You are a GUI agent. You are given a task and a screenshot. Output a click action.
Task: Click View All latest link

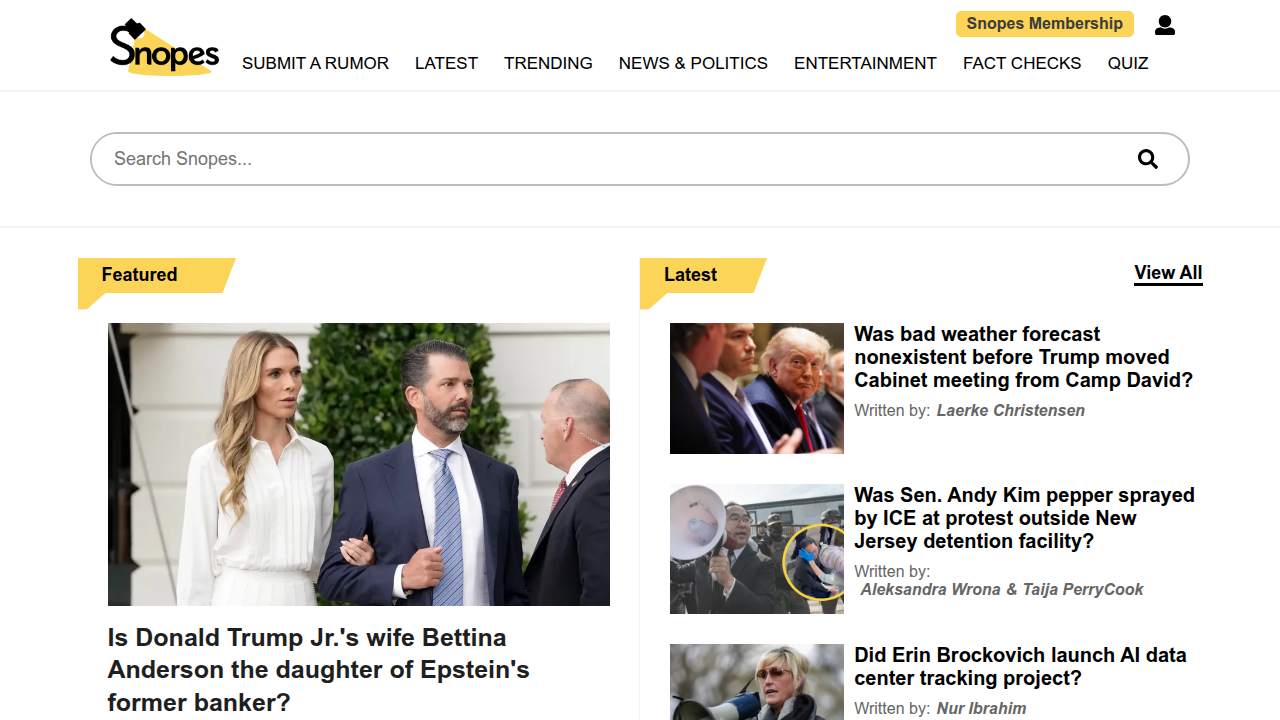(x=1168, y=273)
